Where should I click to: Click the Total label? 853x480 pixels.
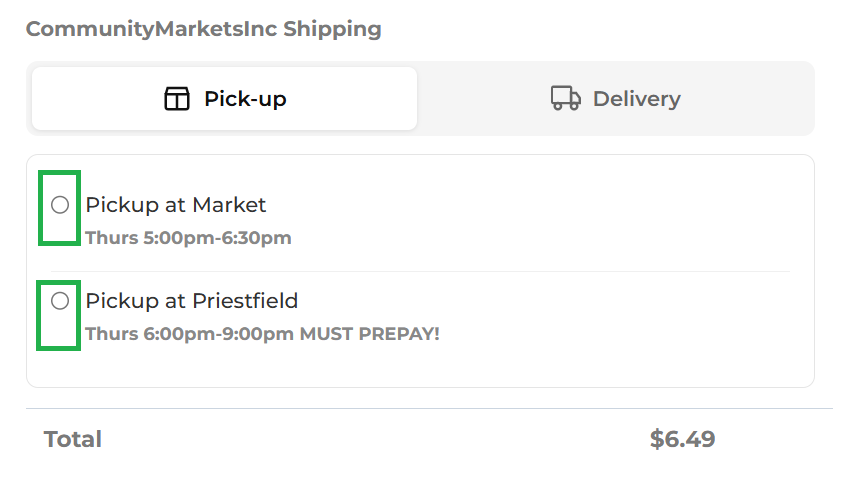coord(73,439)
